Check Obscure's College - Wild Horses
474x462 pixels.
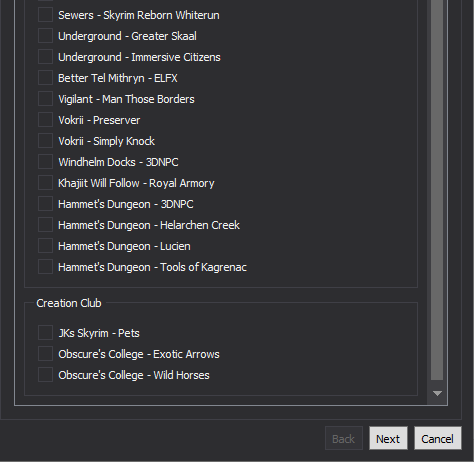click(x=45, y=375)
